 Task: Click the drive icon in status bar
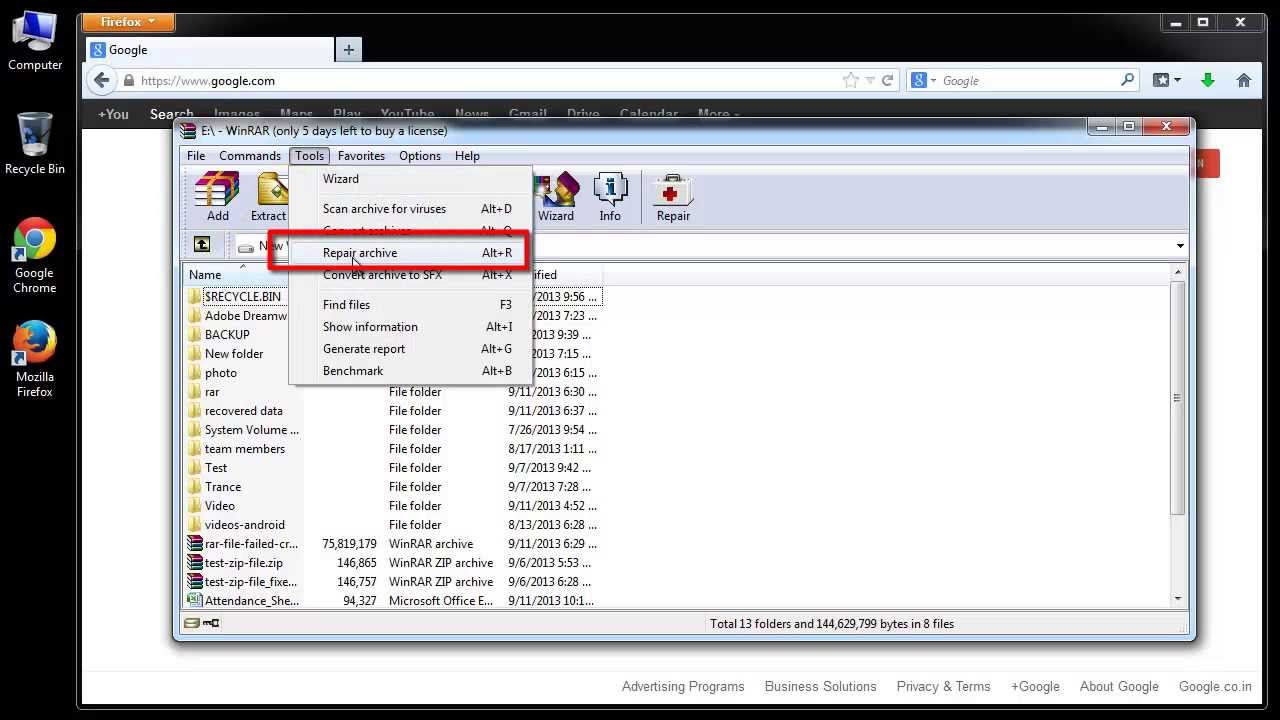[191, 623]
